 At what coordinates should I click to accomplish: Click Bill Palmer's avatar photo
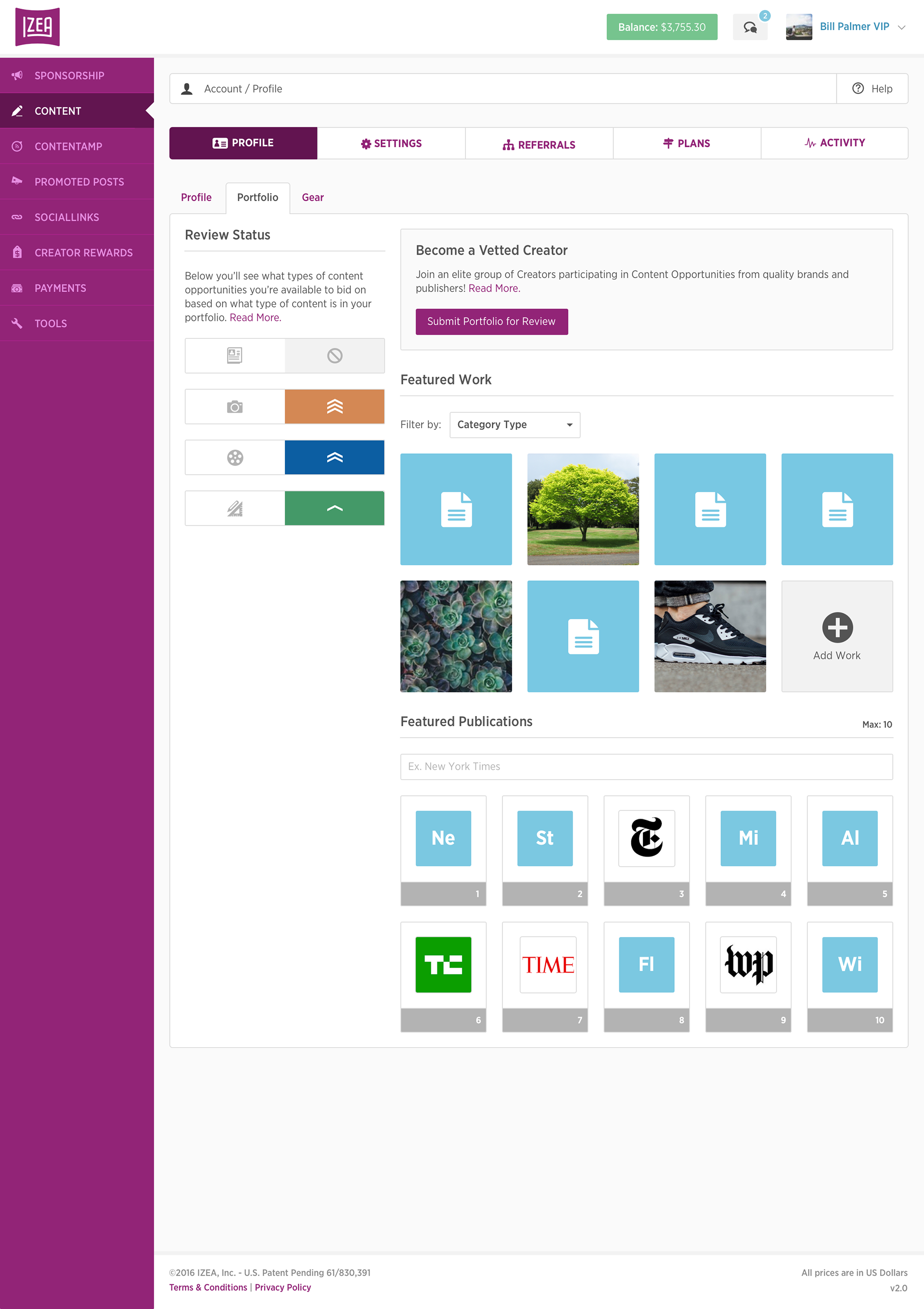[x=798, y=27]
